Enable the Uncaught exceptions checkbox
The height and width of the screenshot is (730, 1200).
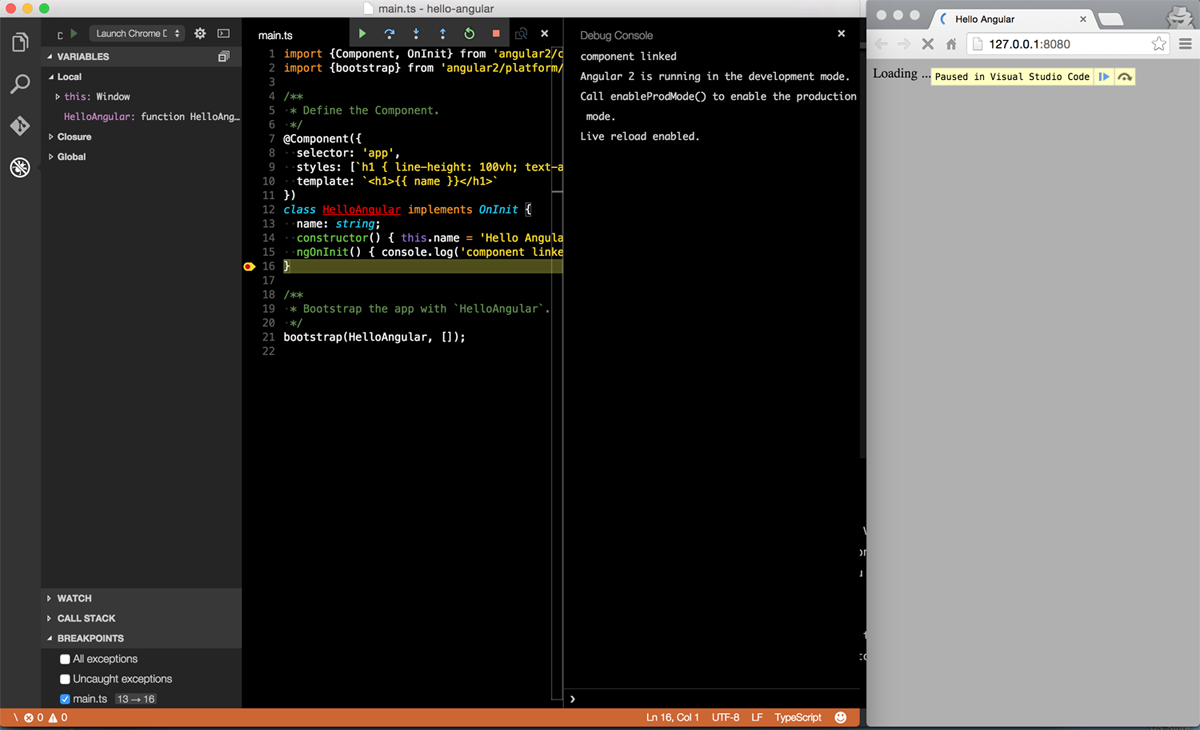pyautogui.click(x=64, y=678)
